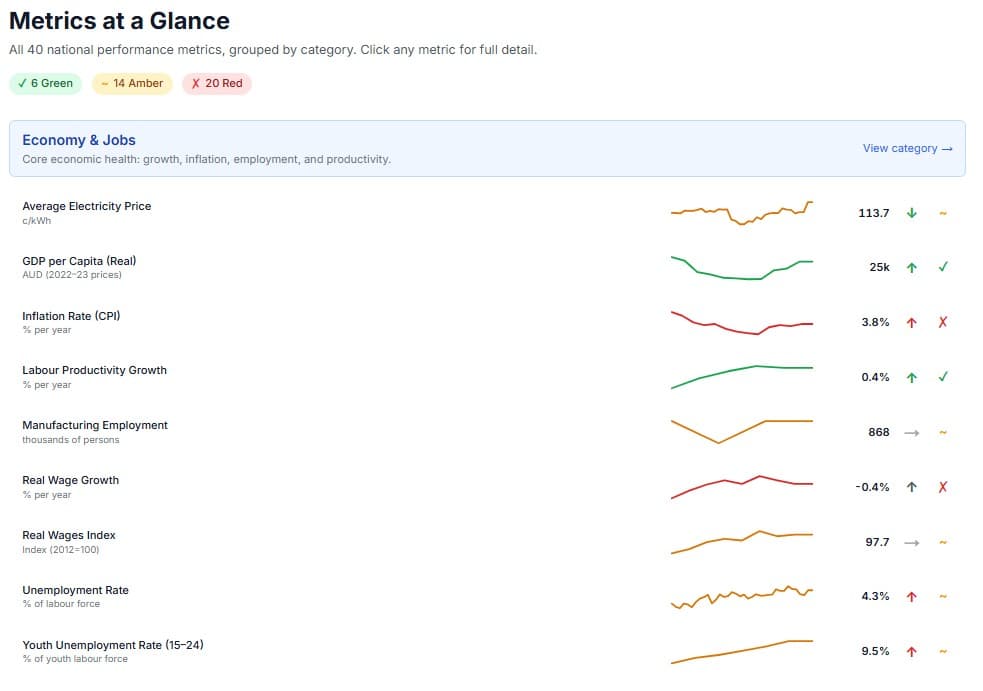The image size is (983, 691).
Task: Click the red X status for Inflation Rate
Action: click(x=940, y=322)
